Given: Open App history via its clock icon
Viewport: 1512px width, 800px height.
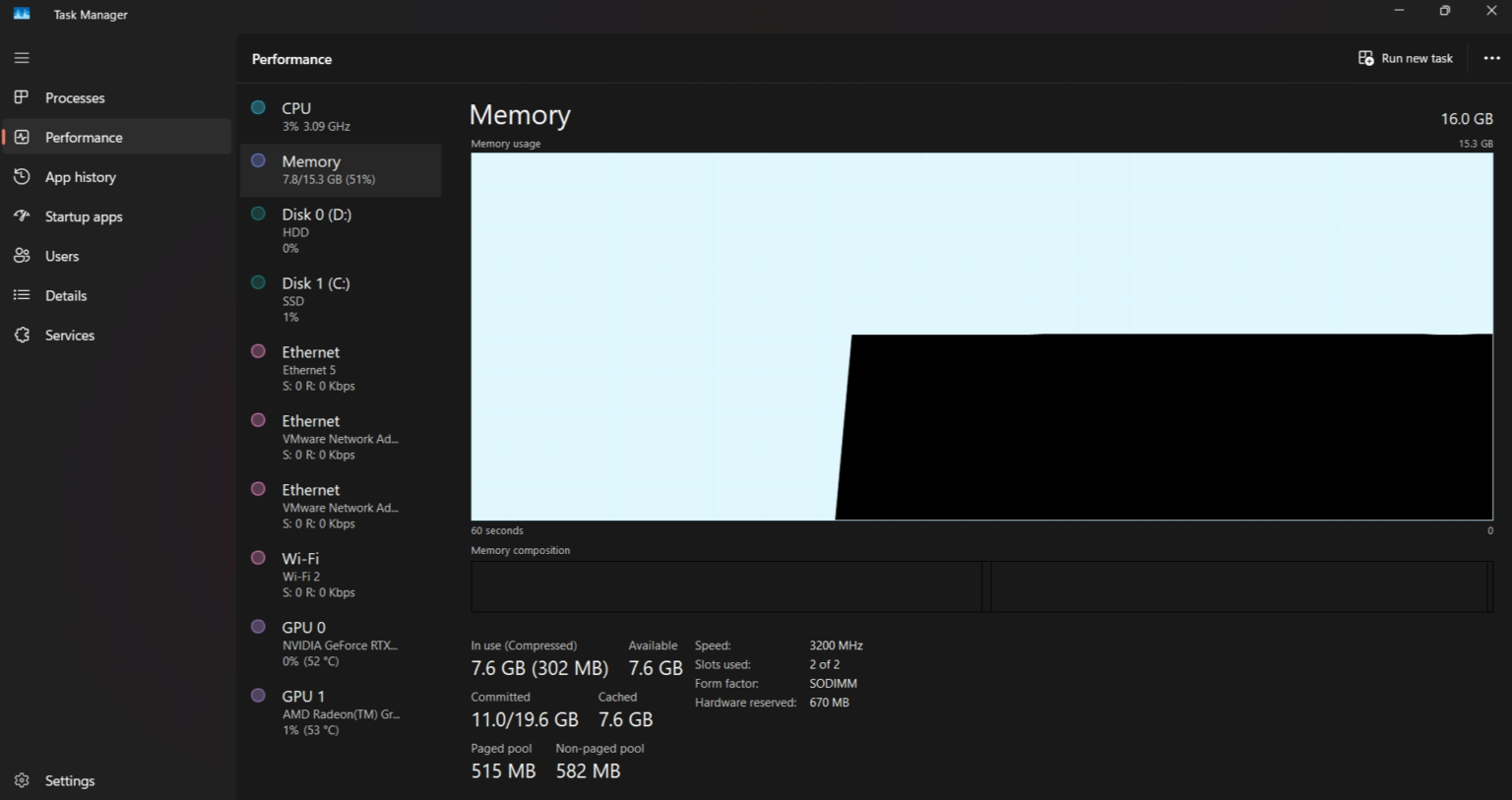Looking at the screenshot, I should pos(22,176).
